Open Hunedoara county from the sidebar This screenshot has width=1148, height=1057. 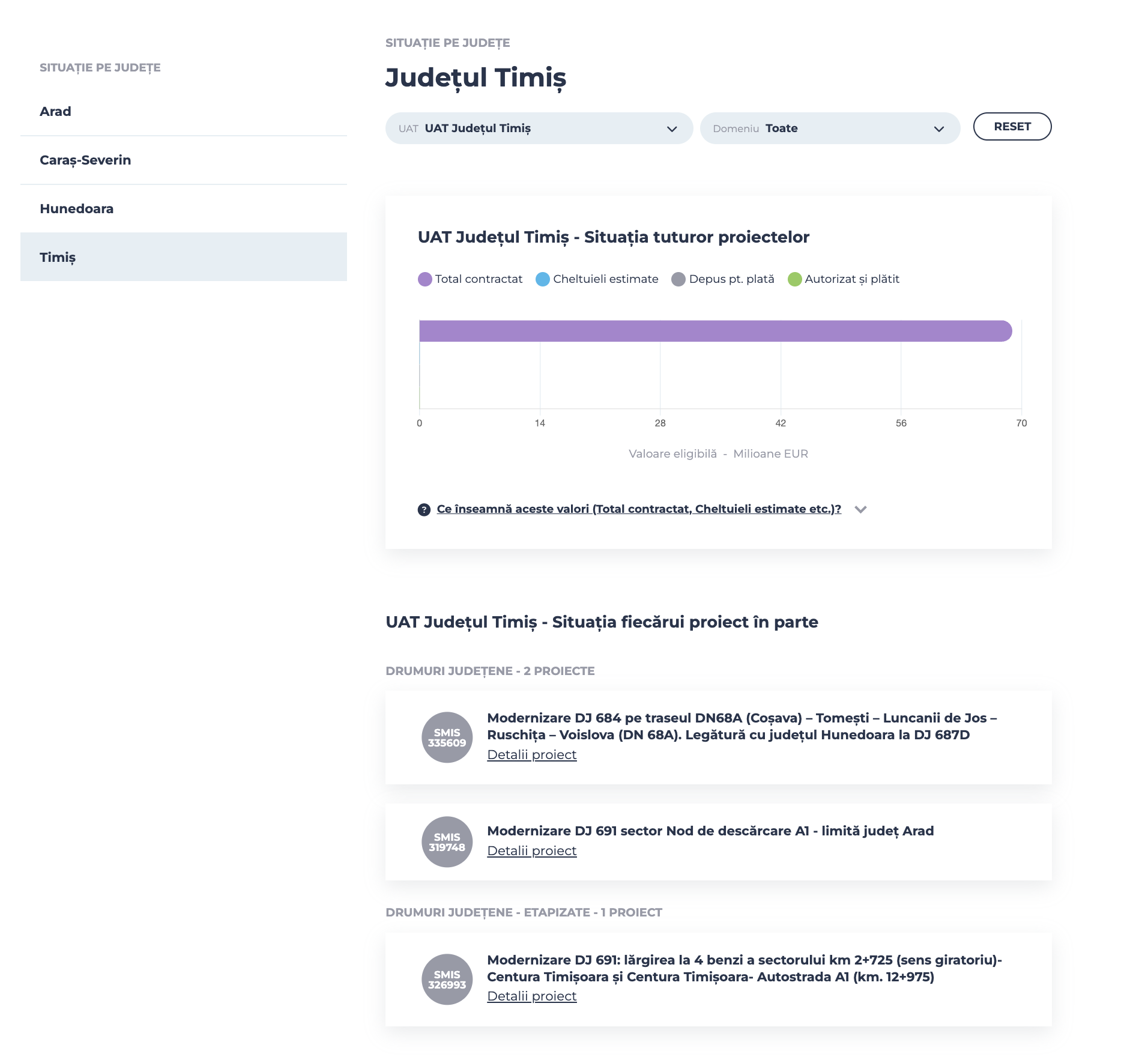[x=76, y=209]
